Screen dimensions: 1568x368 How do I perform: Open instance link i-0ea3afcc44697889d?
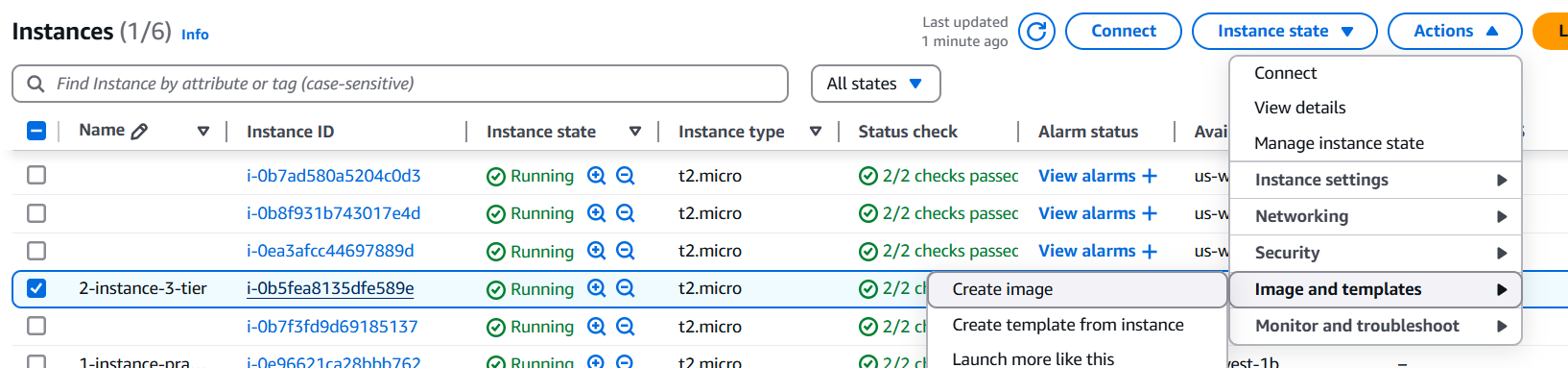(330, 251)
